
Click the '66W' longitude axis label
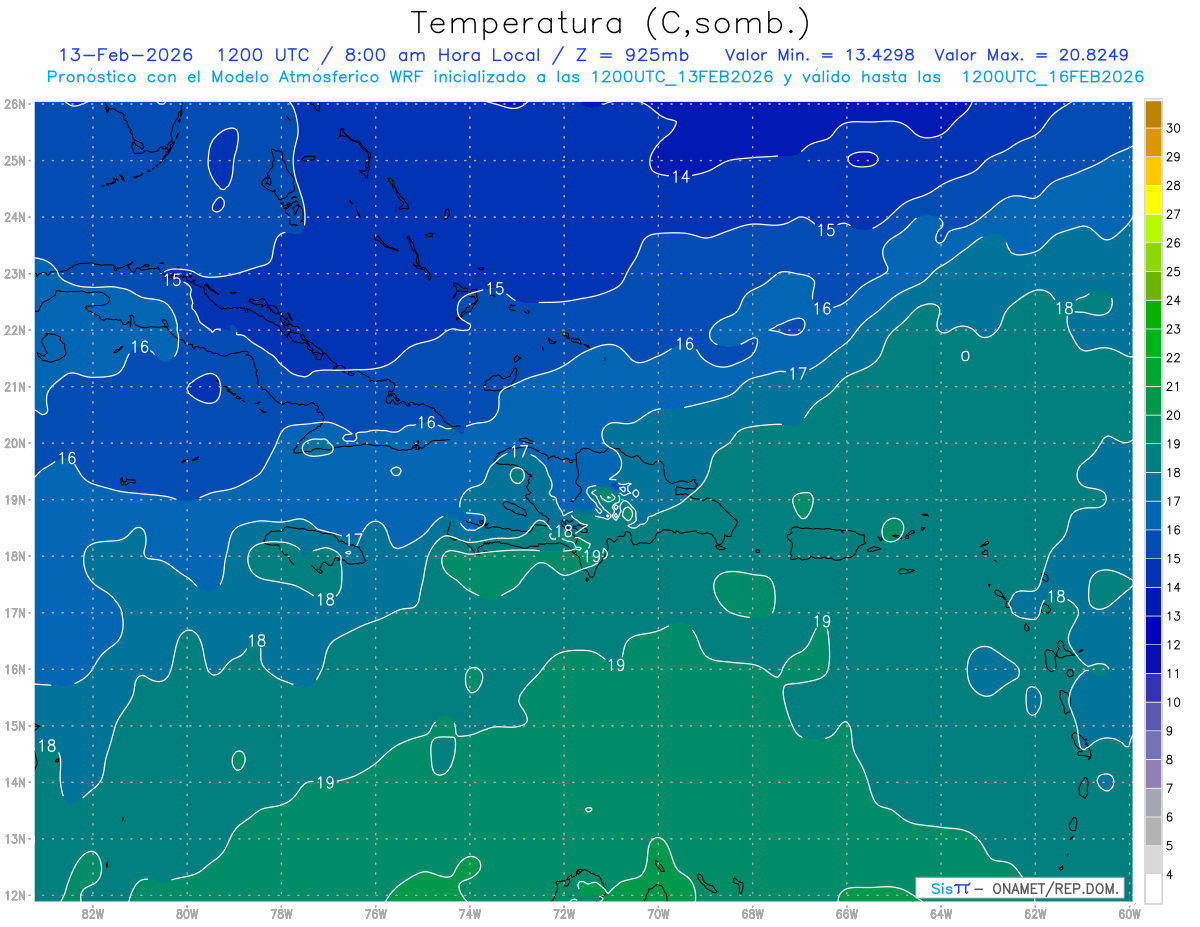click(847, 913)
